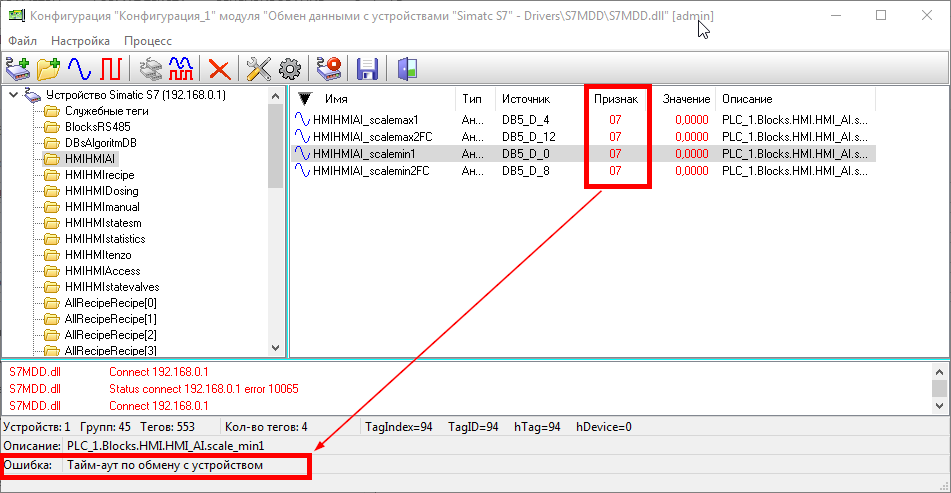
Task: Collapse the Simatic S7 device tree node
Action: (12, 95)
